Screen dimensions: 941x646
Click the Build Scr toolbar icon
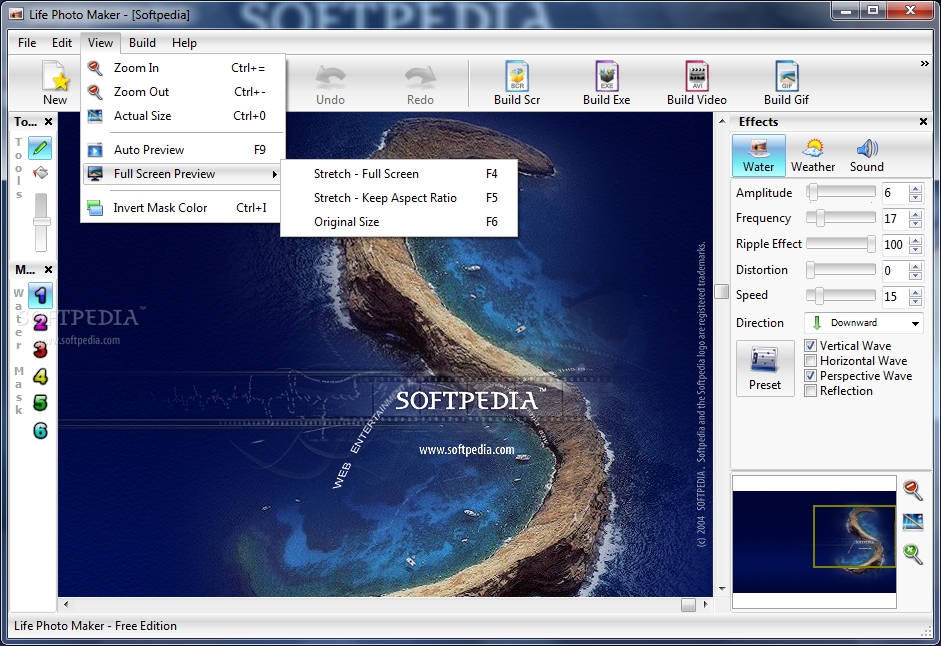point(517,83)
